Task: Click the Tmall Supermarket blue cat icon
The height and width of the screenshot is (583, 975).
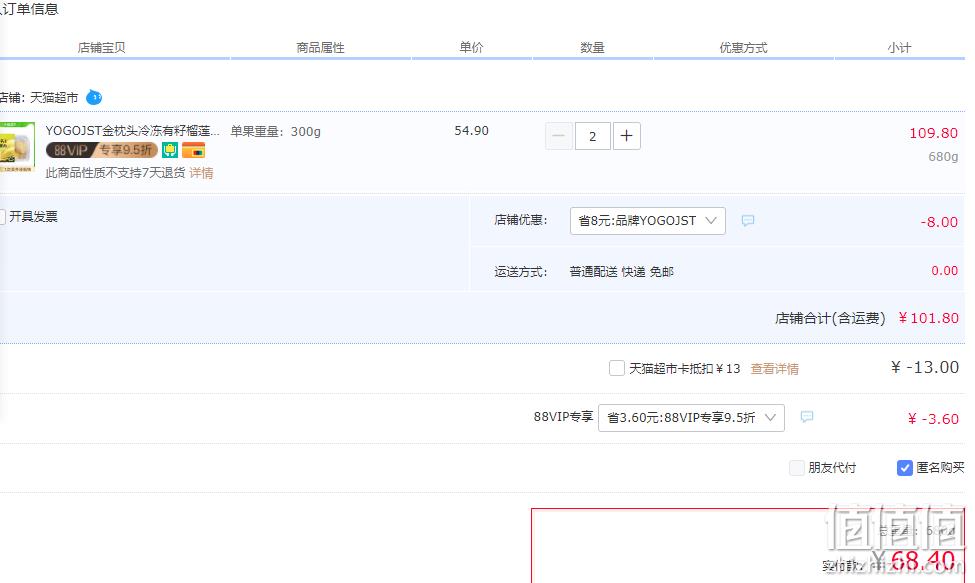Action: (x=94, y=98)
